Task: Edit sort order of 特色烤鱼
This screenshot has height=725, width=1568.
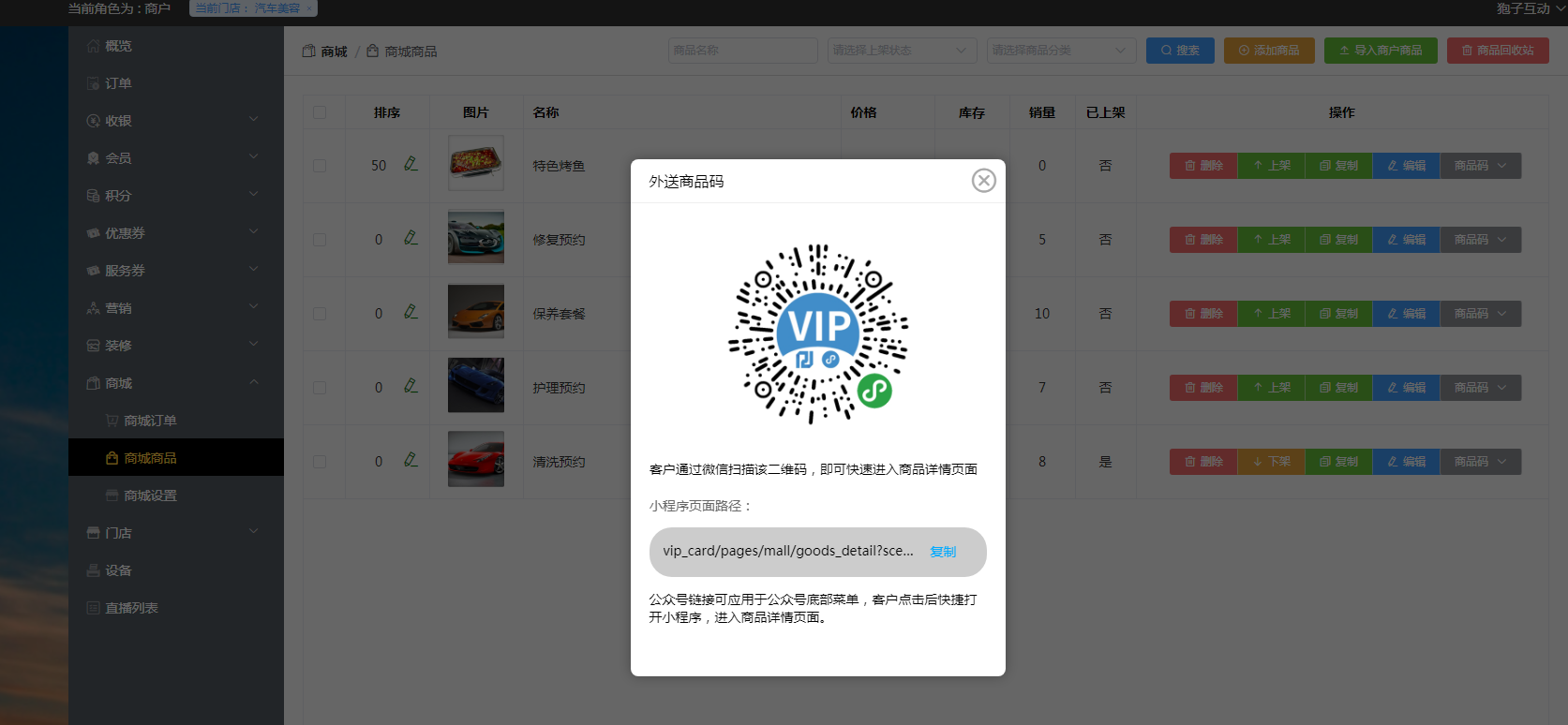Action: point(411,164)
